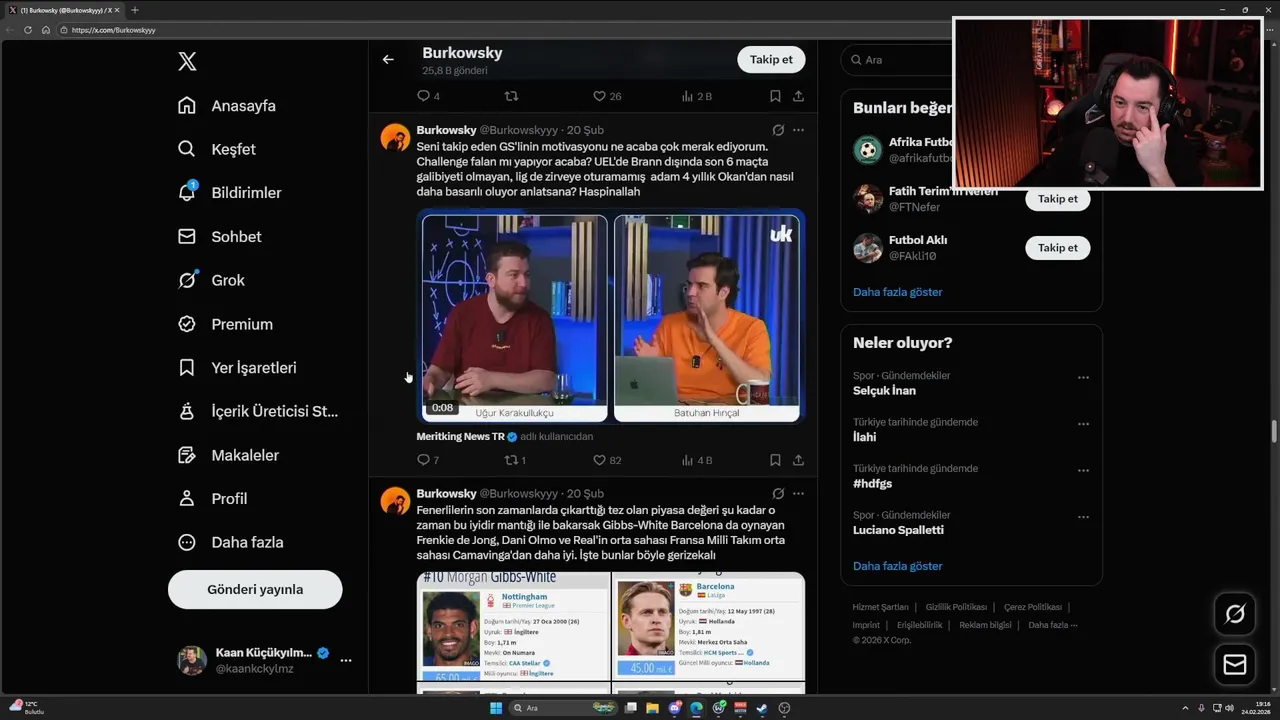Bookmark the GS'li motivasyon post
This screenshot has width=1280, height=720.
(x=775, y=460)
